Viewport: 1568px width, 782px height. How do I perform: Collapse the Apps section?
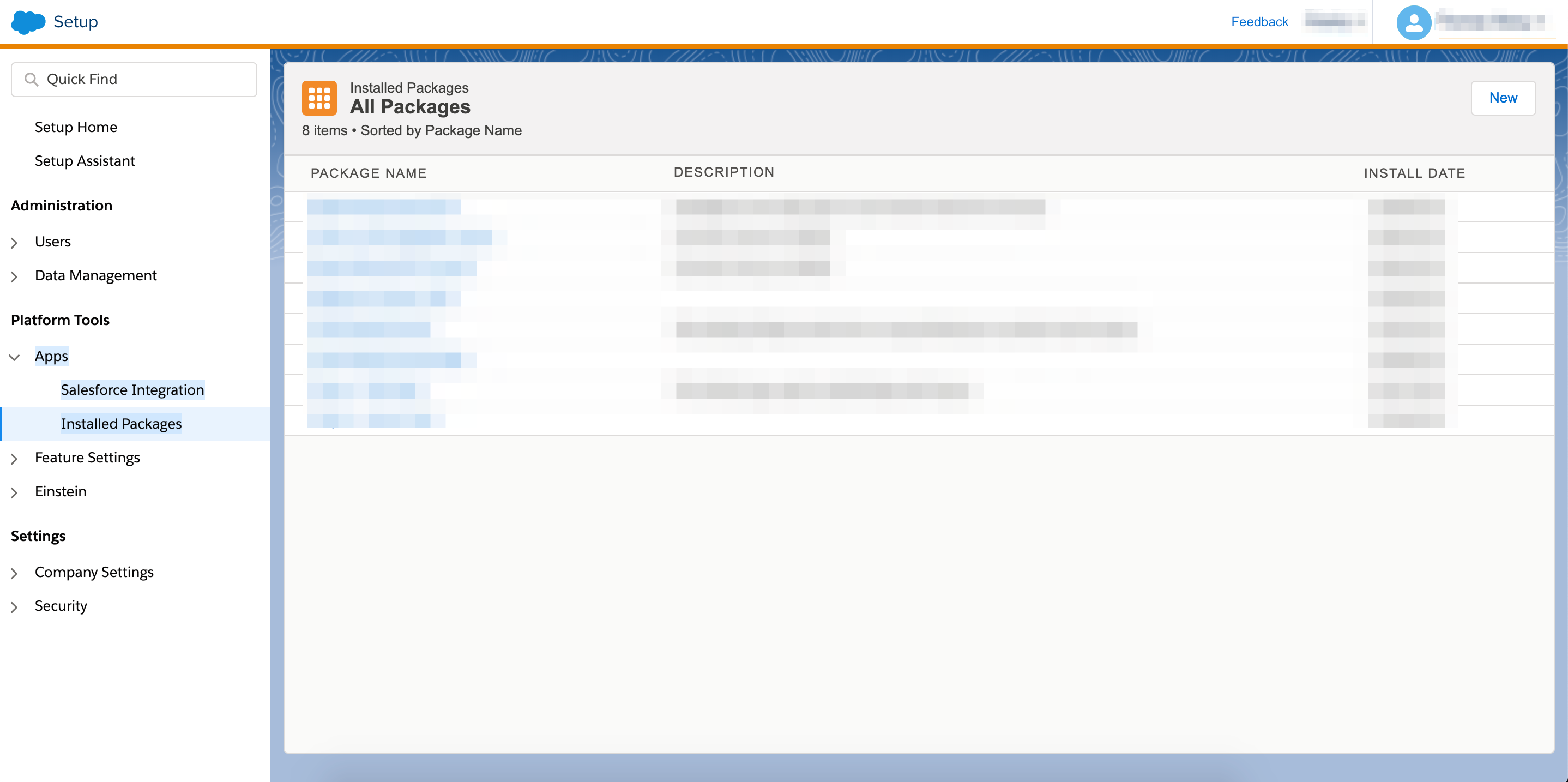point(15,357)
